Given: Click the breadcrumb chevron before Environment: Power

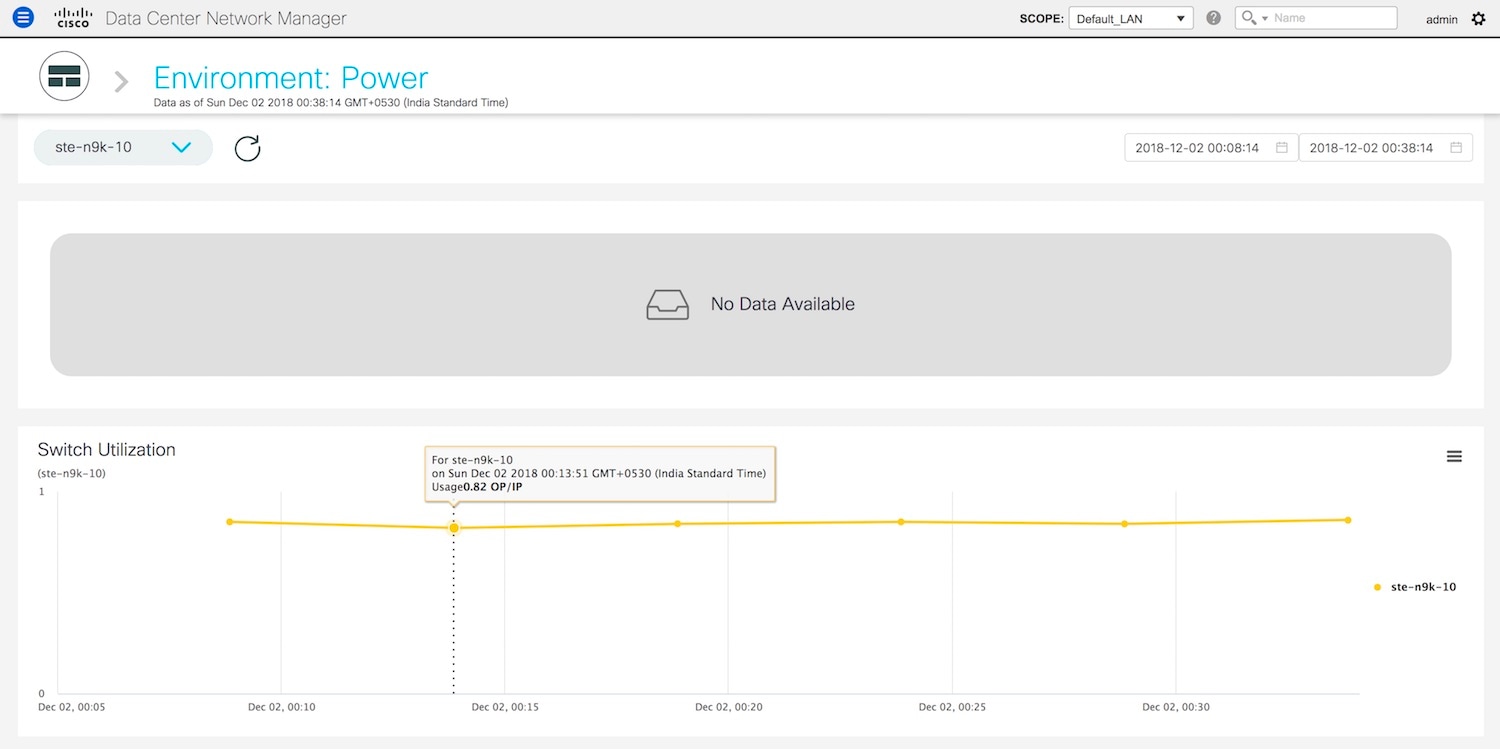Looking at the screenshot, I should pyautogui.click(x=122, y=81).
